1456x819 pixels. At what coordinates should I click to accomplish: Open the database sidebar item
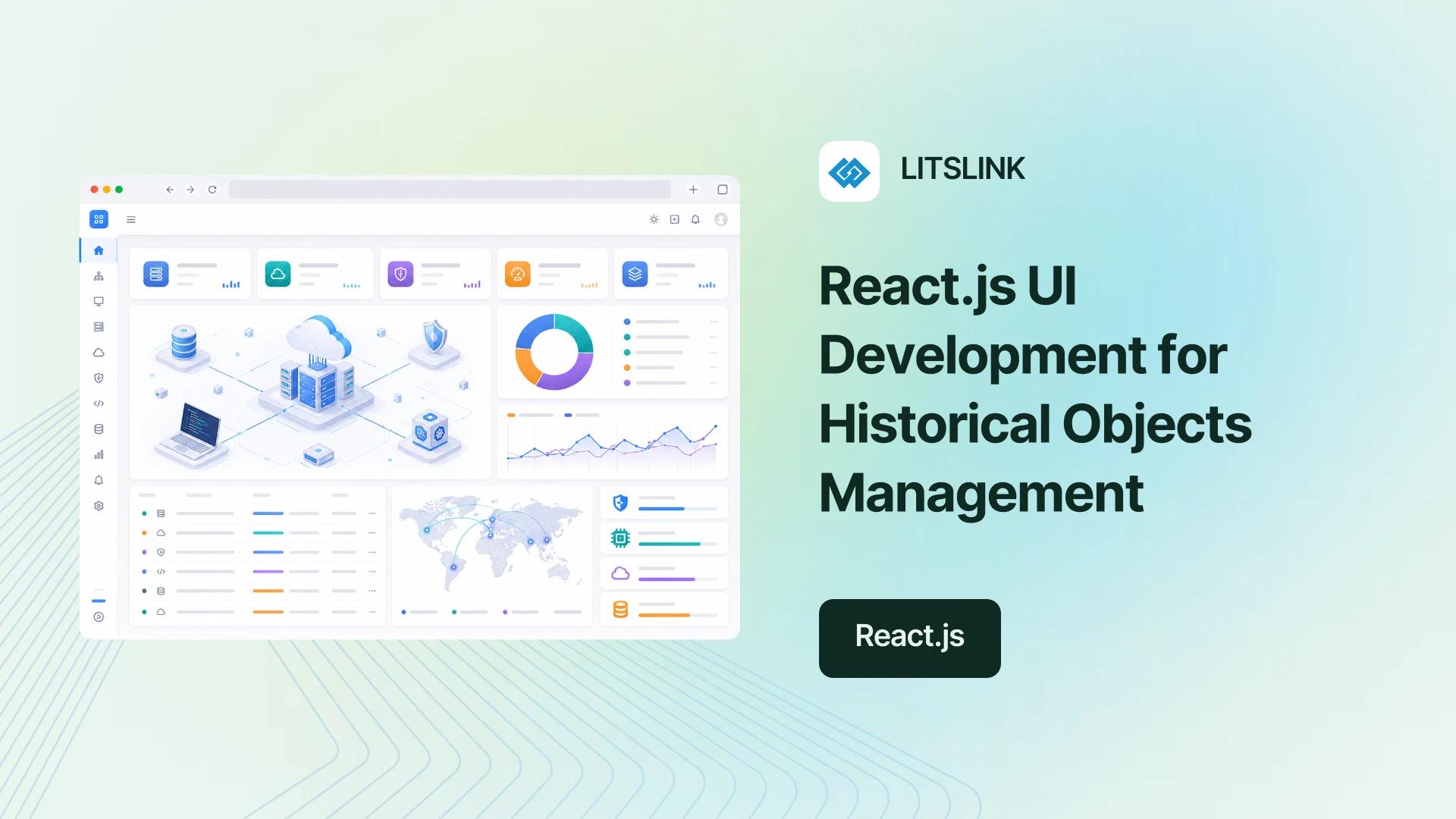click(x=99, y=429)
